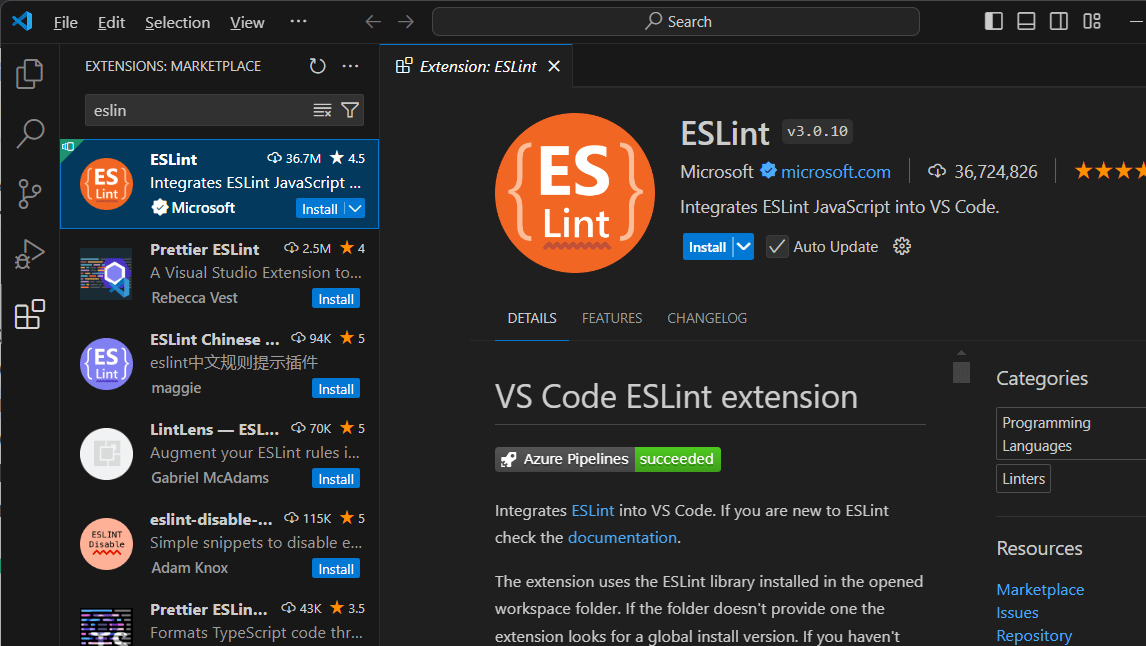Open Source Control view in activity bar
This screenshot has width=1146, height=646.
[30, 194]
